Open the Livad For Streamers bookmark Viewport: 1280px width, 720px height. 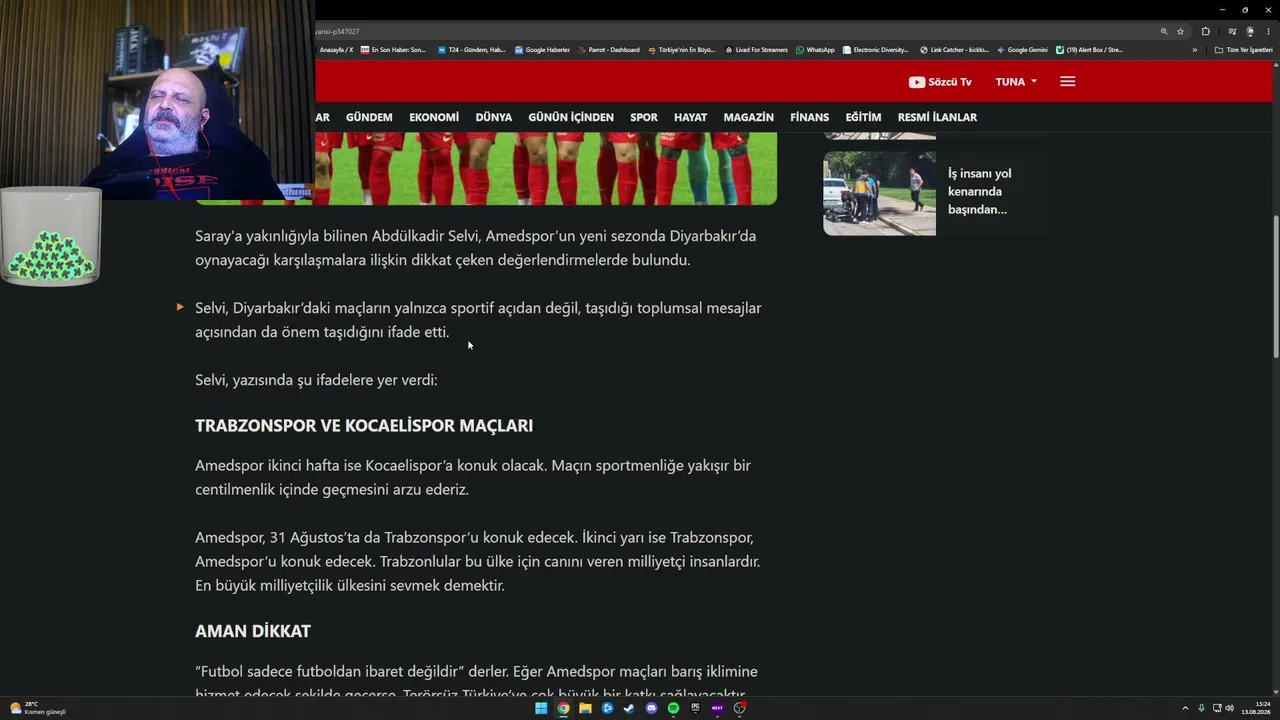[x=756, y=50]
